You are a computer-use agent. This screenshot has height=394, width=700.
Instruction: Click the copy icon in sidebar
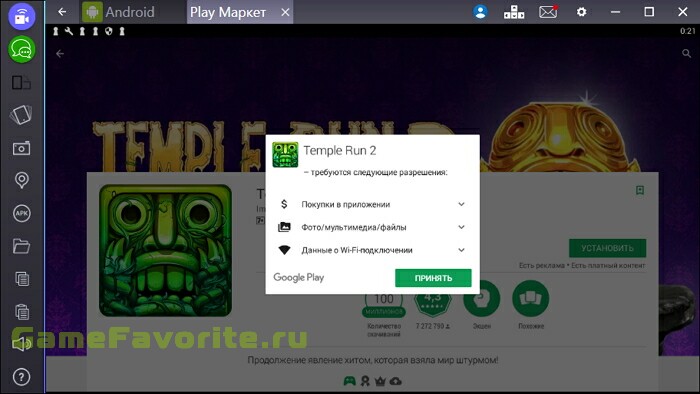pos(22,279)
